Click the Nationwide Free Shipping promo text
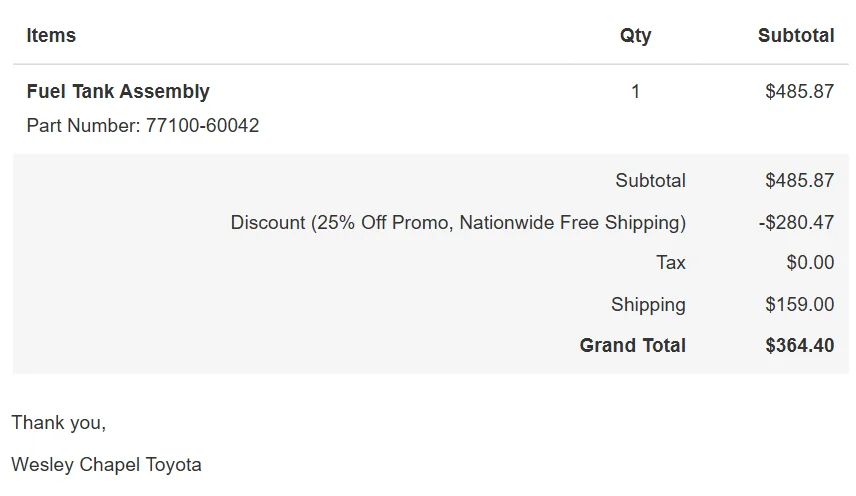Viewport: 856px width, 496px height. 570,223
